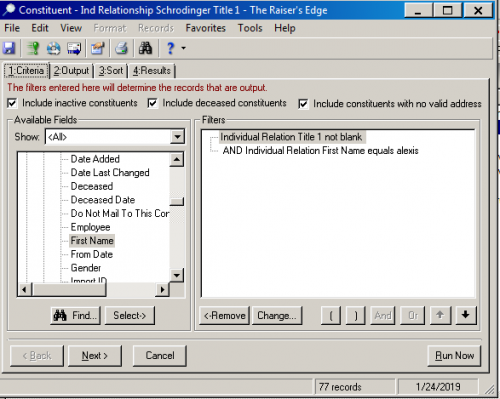Click the fields list vertical scroll thumb
Viewport: 500px width, 399px height.
(177, 202)
